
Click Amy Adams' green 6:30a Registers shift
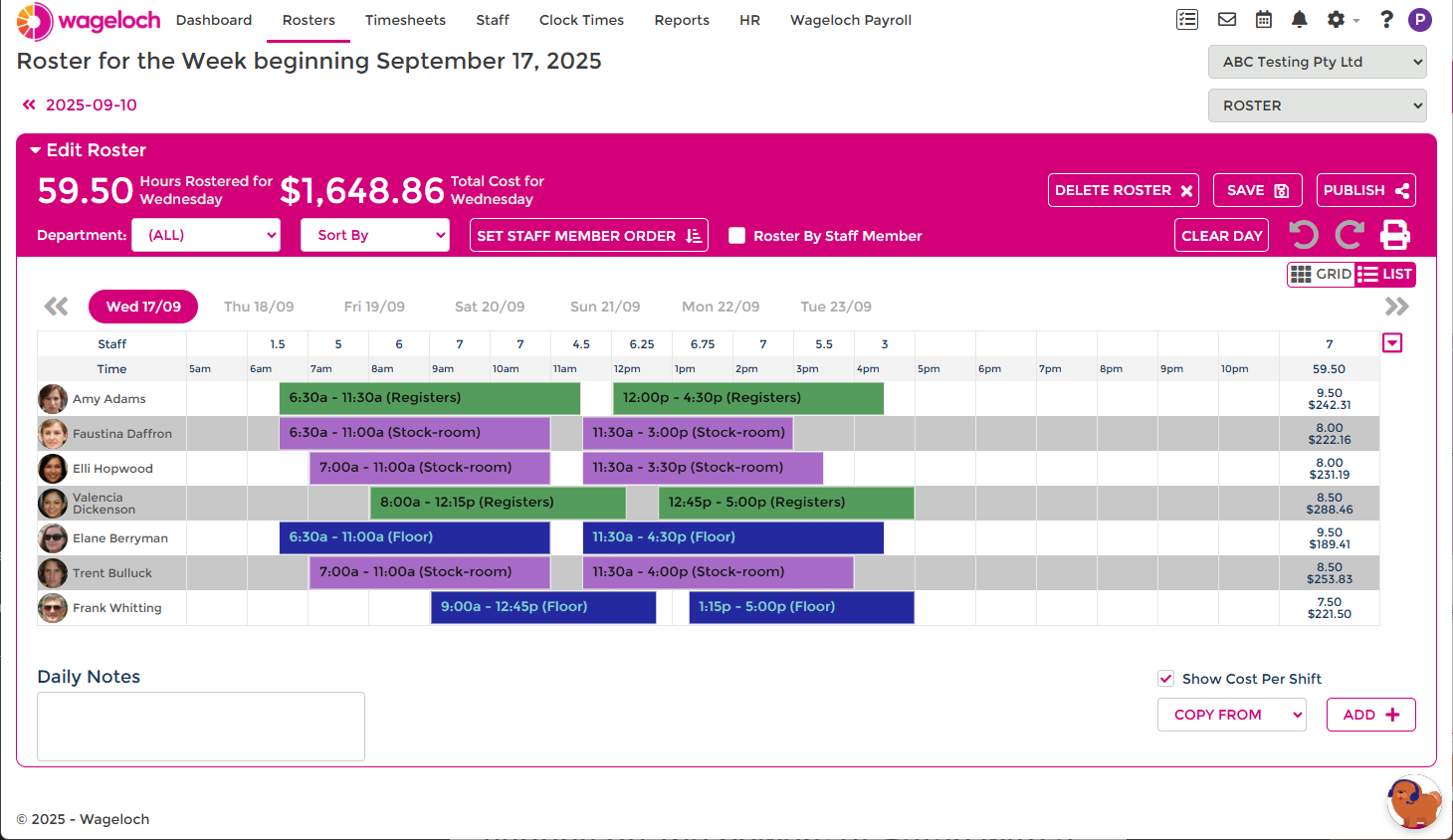[429, 398]
